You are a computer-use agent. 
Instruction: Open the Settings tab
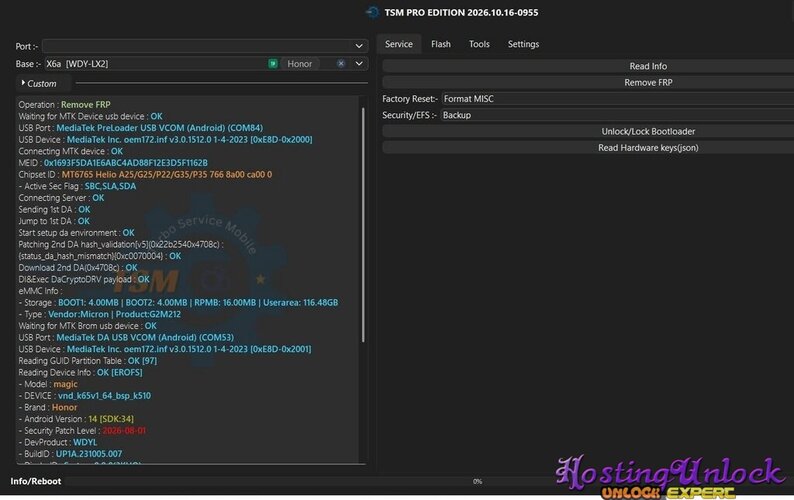coord(523,44)
